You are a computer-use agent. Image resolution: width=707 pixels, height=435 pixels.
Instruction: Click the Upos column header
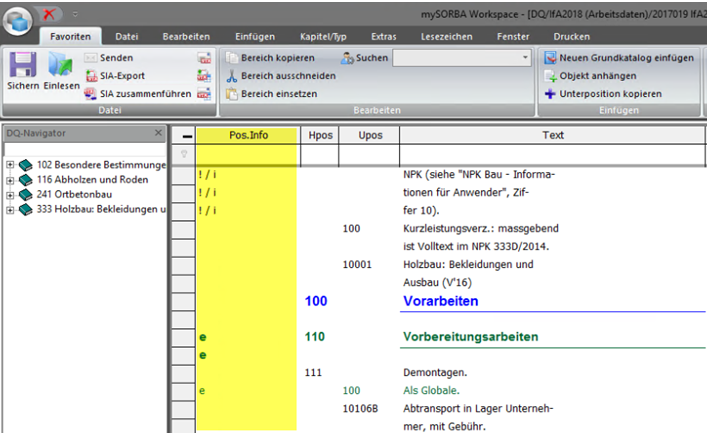tap(370, 135)
